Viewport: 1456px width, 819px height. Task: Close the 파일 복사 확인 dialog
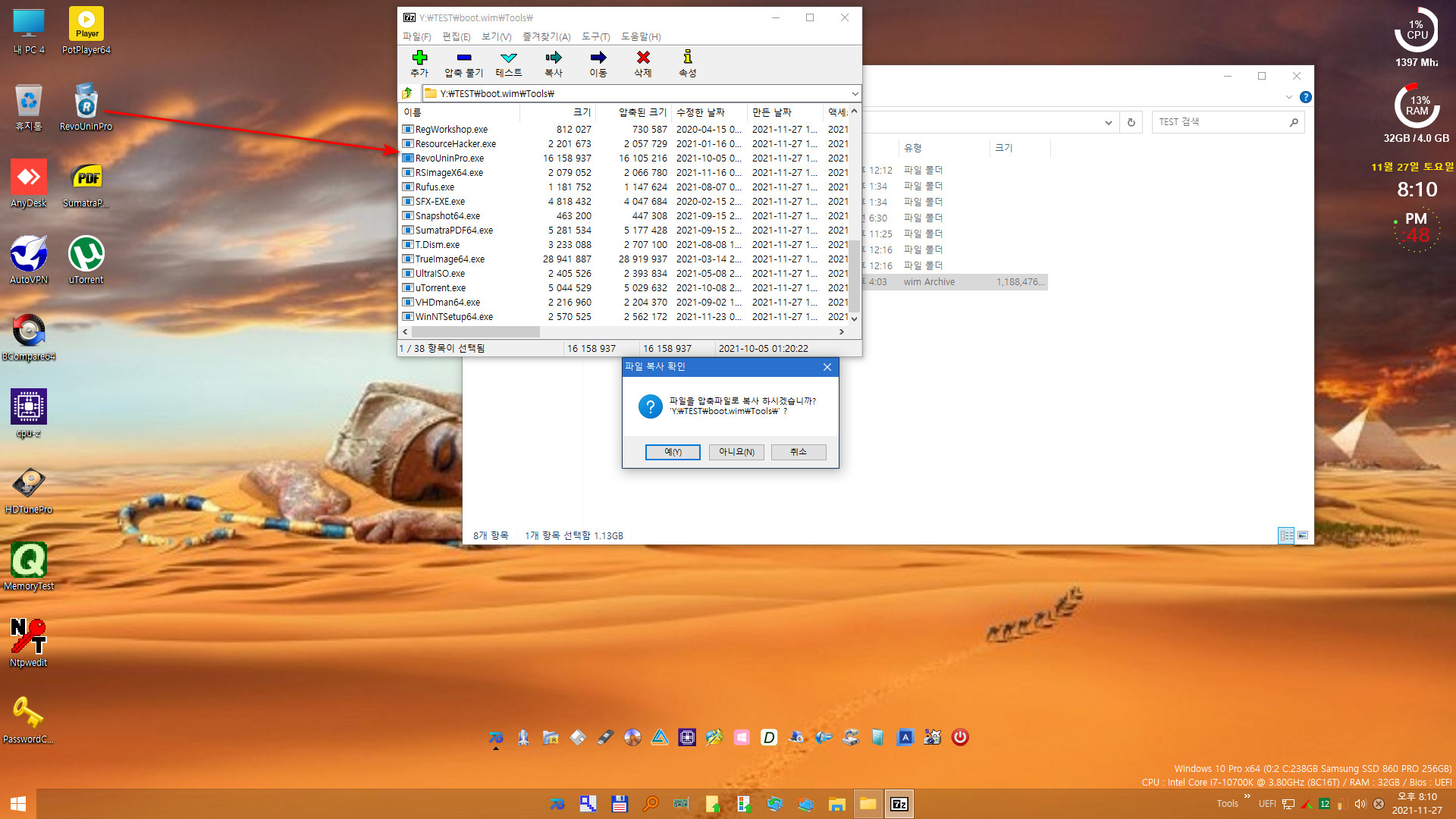point(827,367)
